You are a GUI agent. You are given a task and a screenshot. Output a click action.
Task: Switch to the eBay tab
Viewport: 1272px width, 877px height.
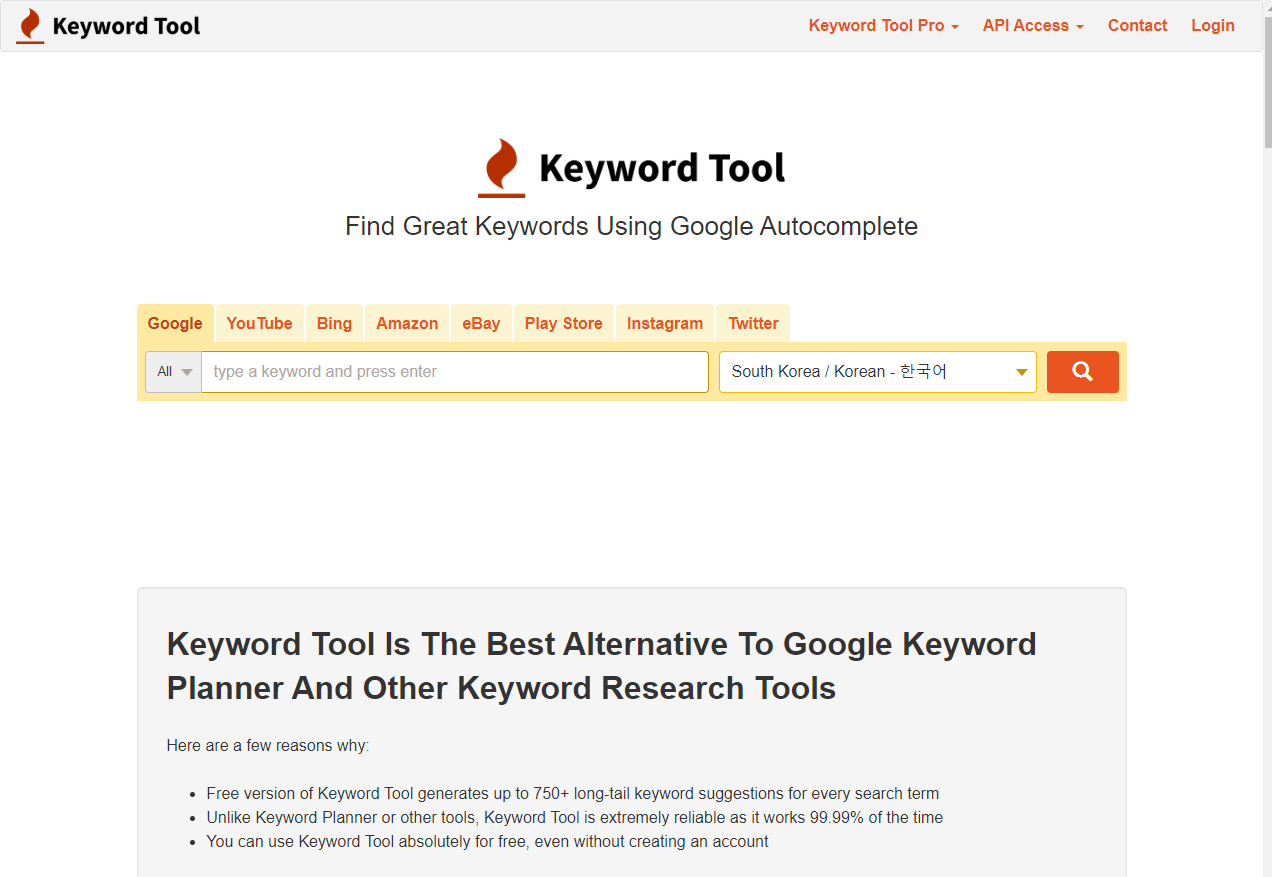pos(481,323)
